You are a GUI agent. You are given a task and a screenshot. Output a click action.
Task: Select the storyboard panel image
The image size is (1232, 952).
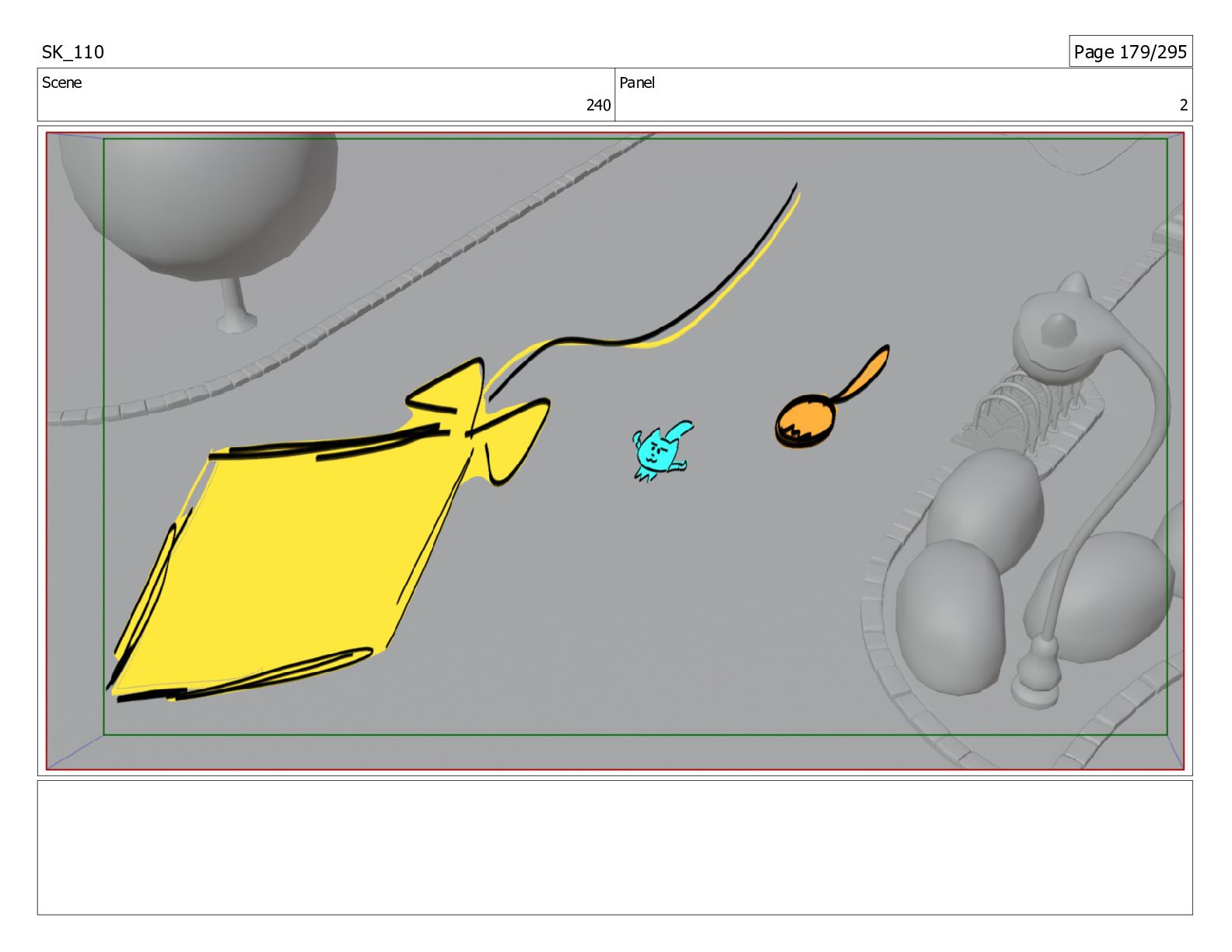pyautogui.click(x=614, y=450)
